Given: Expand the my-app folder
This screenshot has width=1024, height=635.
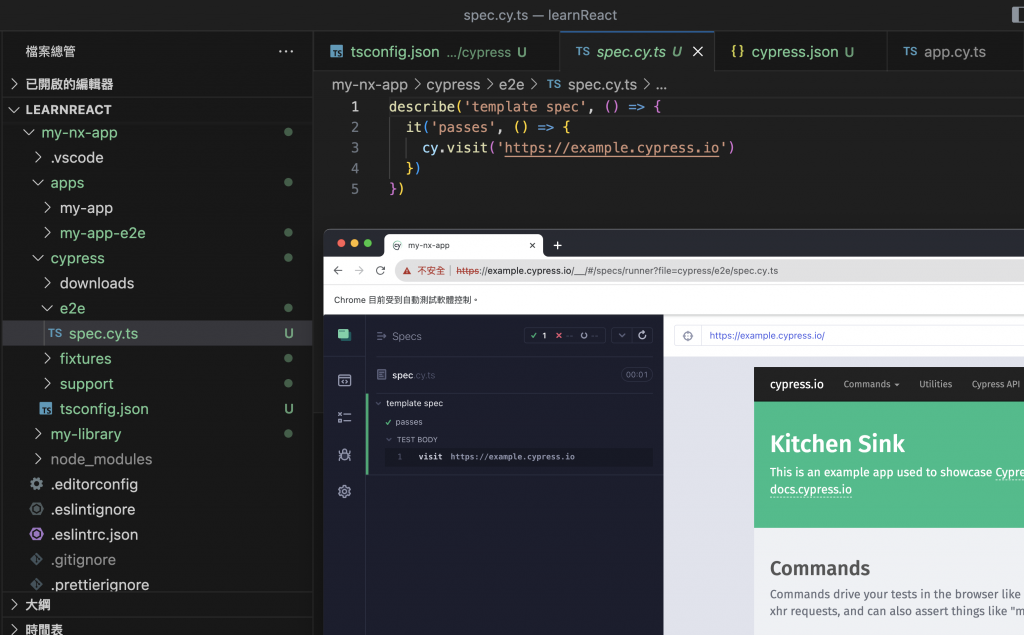Looking at the screenshot, I should click(x=157, y=208).
